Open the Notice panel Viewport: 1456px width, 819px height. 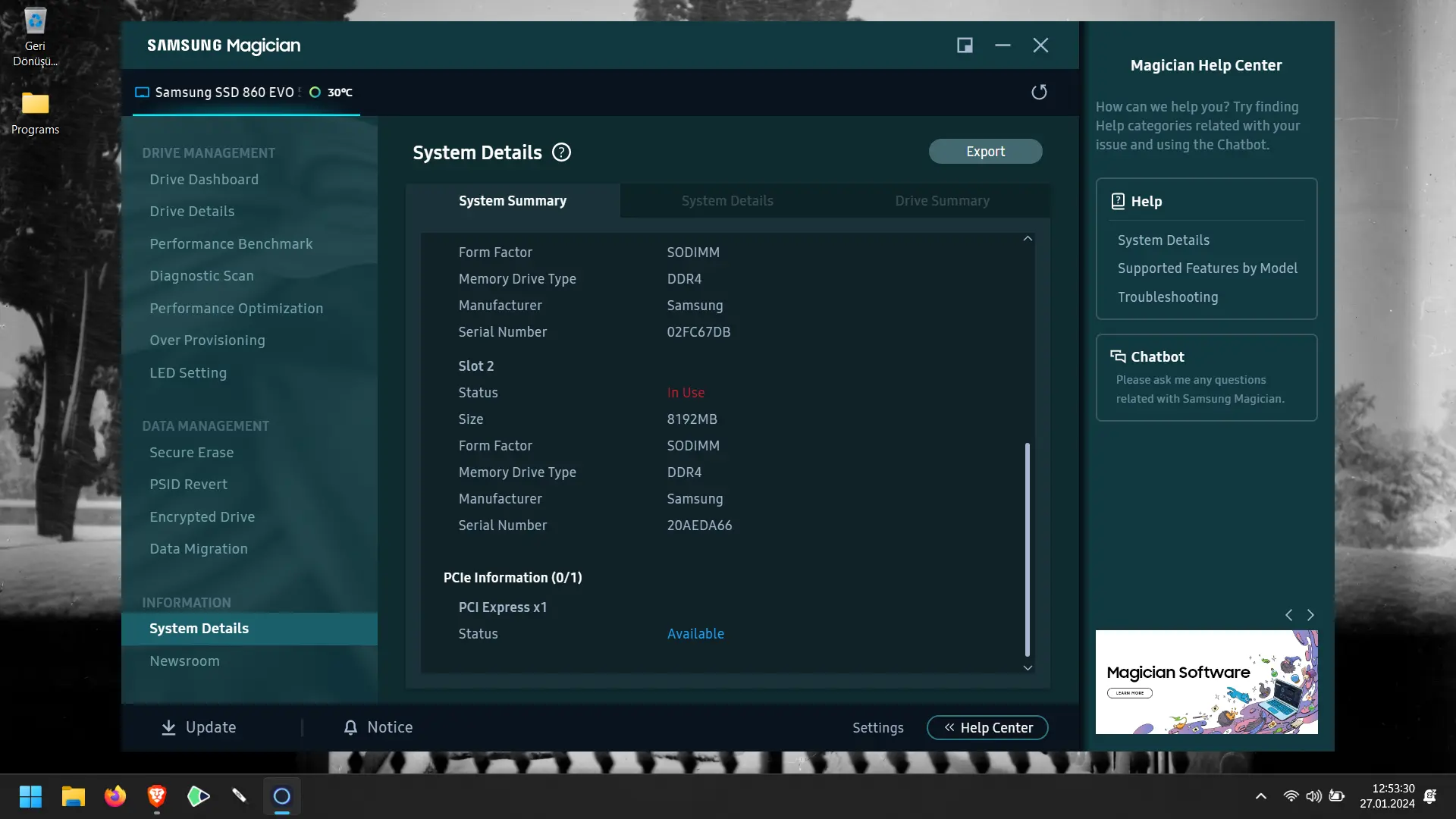pos(378,728)
